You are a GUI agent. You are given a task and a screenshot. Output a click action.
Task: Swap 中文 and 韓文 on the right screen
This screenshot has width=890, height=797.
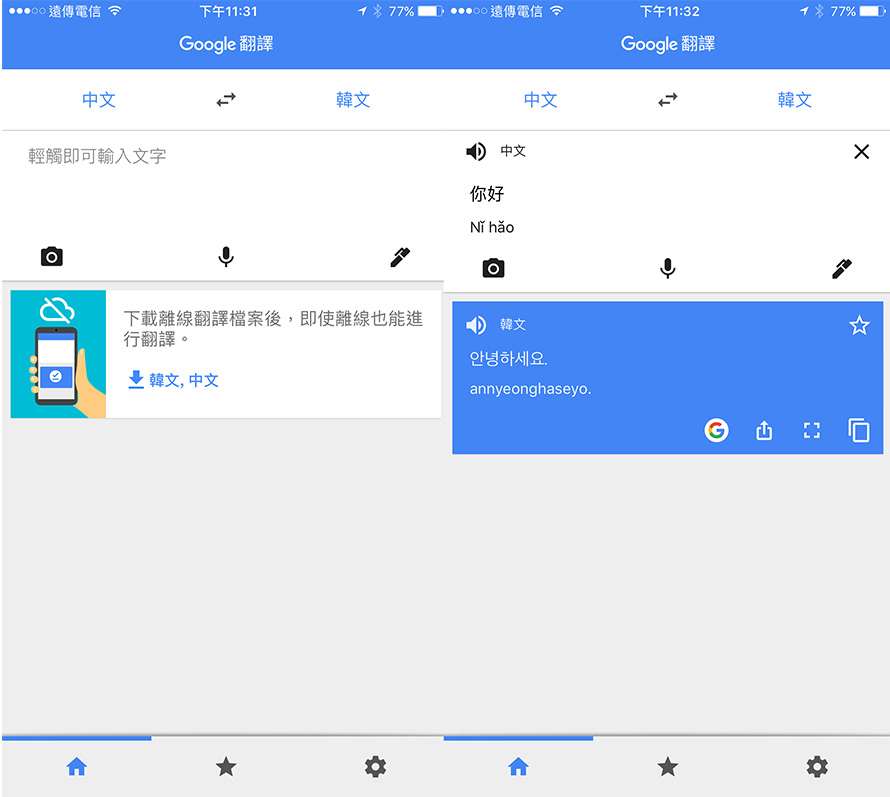(668, 100)
